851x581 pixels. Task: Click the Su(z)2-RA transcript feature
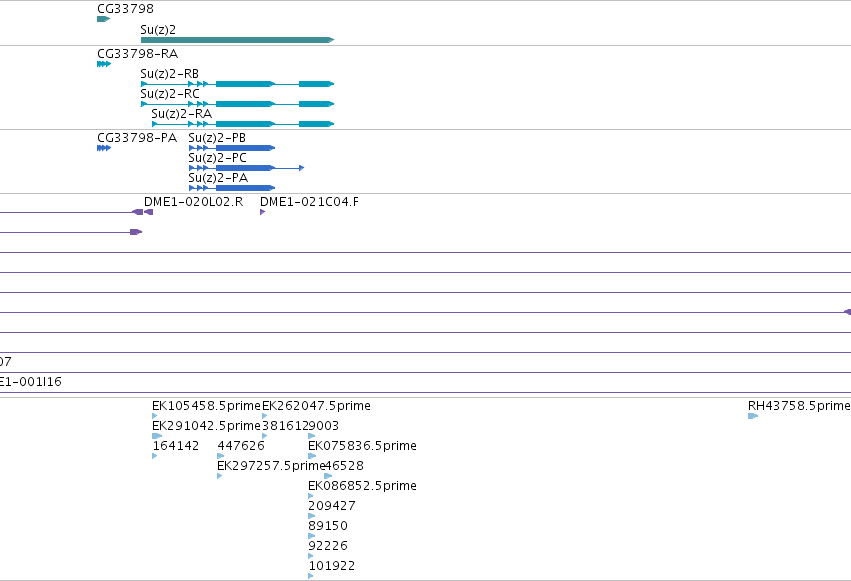pos(243,124)
